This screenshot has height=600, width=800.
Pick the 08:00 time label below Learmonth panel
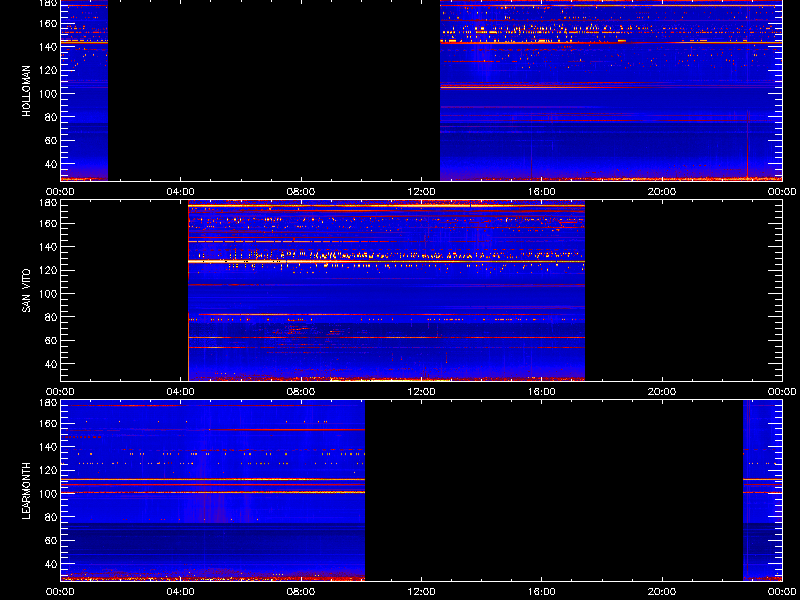(x=301, y=592)
